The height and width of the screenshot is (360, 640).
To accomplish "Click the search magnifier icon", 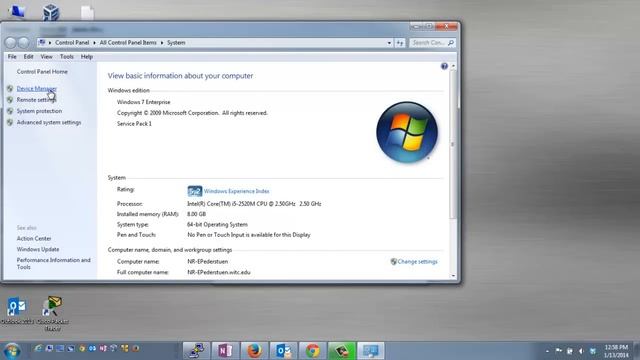I will pyautogui.click(x=451, y=42).
